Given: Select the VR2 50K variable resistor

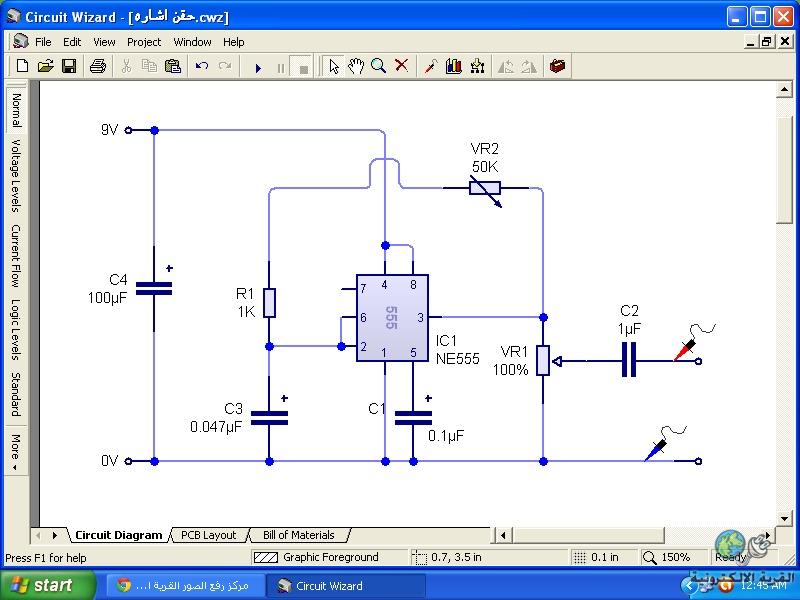Looking at the screenshot, I should coord(485,188).
